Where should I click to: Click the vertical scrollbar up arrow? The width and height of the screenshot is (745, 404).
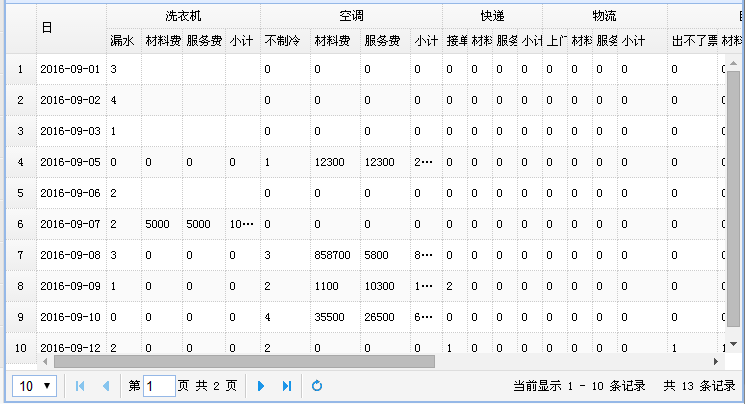[x=733, y=63]
